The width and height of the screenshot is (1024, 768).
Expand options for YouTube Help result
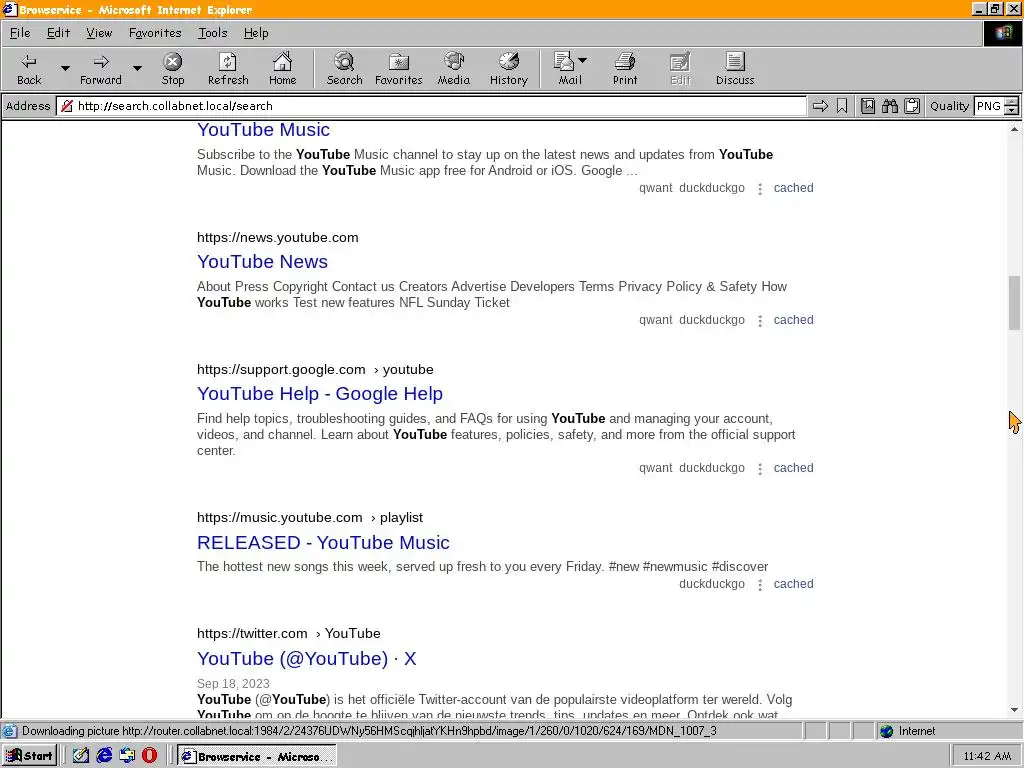[760, 469]
